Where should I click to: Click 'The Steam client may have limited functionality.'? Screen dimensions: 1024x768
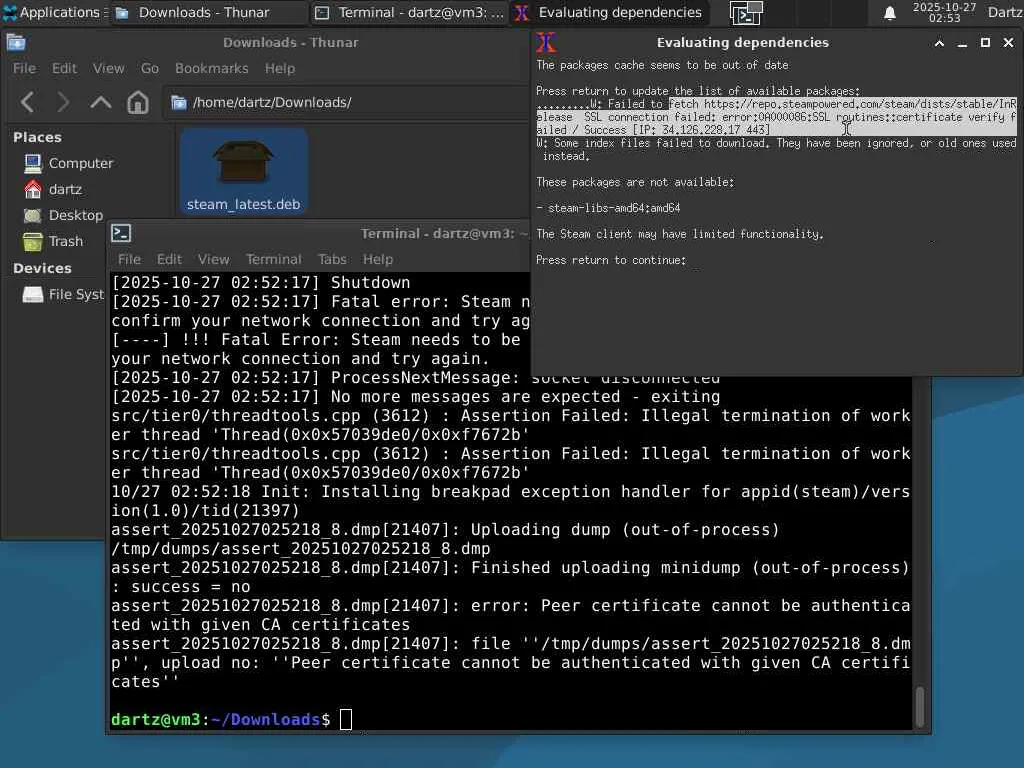pos(680,234)
